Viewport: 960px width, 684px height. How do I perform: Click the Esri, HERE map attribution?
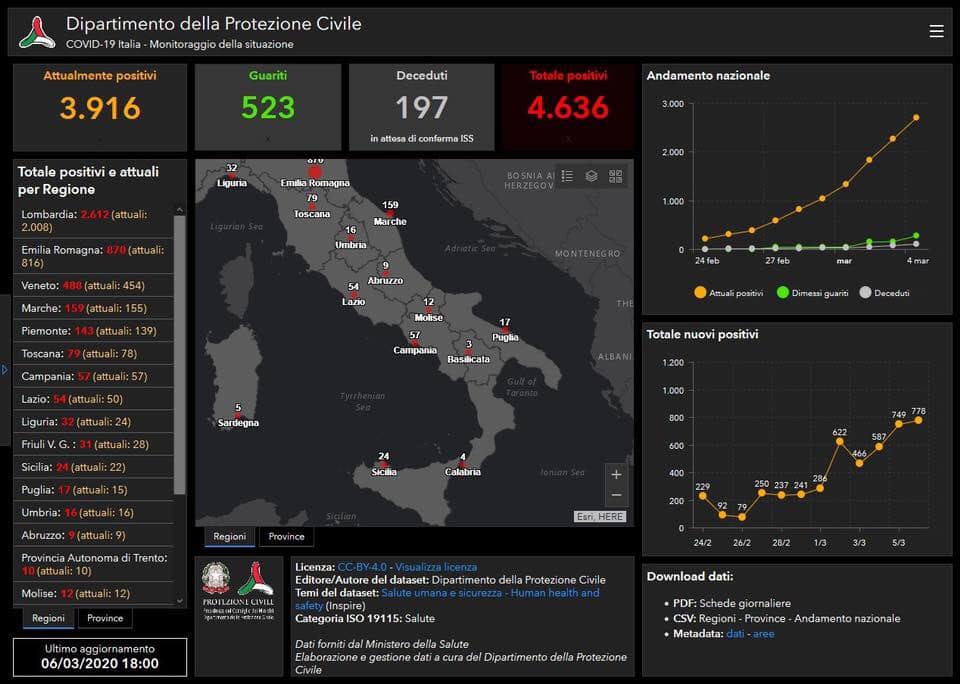600,517
